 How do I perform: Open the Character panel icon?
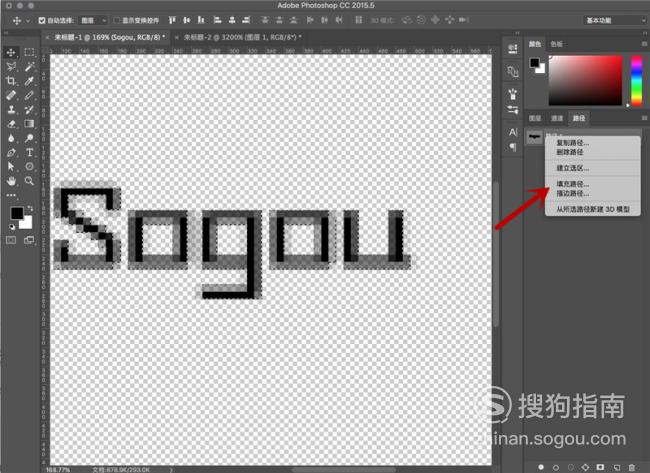[x=513, y=132]
